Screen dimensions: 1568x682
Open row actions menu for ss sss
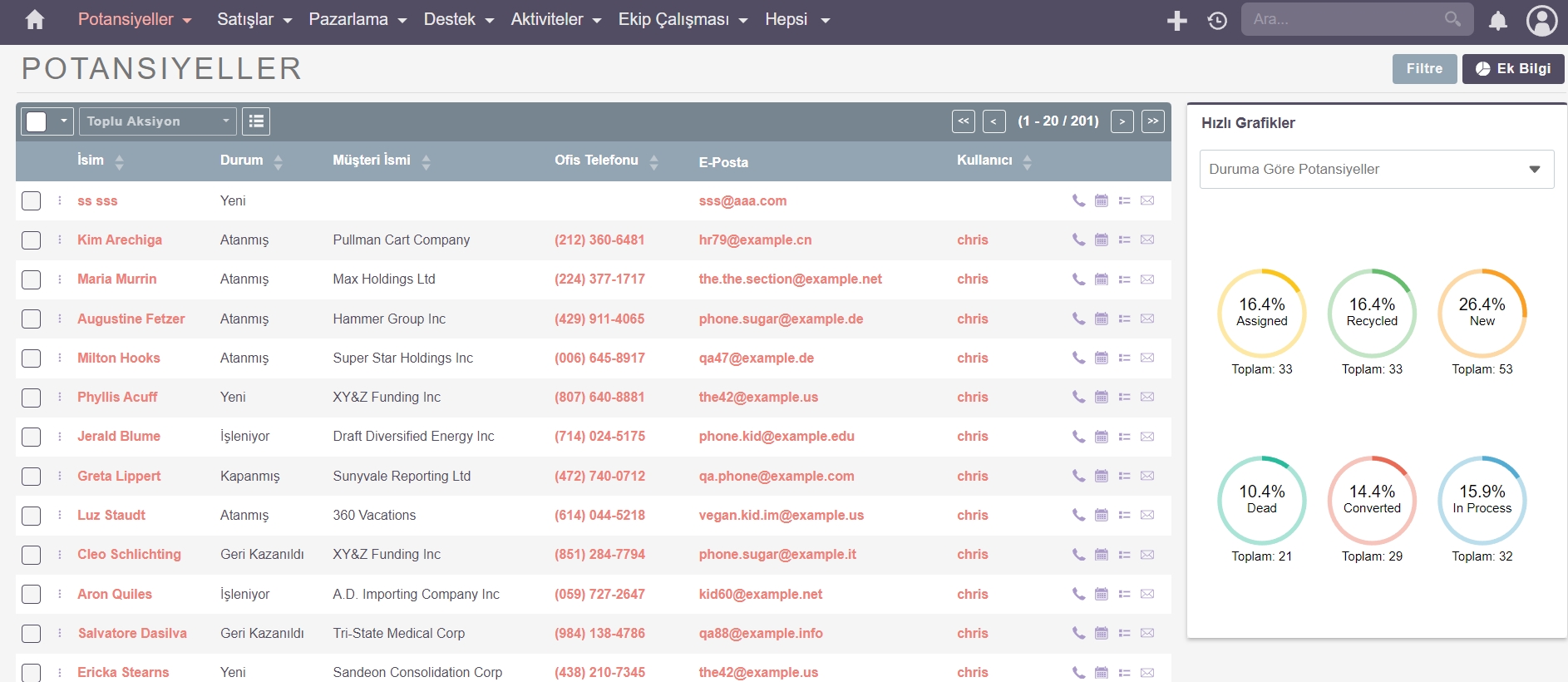[60, 200]
